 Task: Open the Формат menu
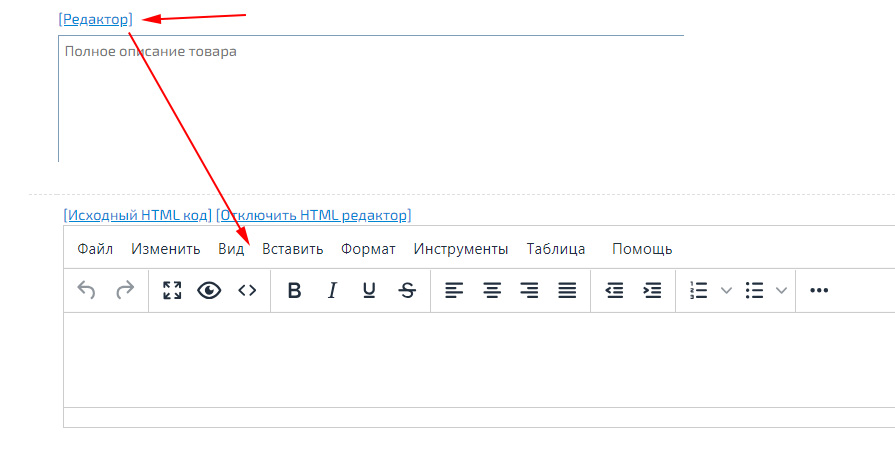tap(368, 249)
